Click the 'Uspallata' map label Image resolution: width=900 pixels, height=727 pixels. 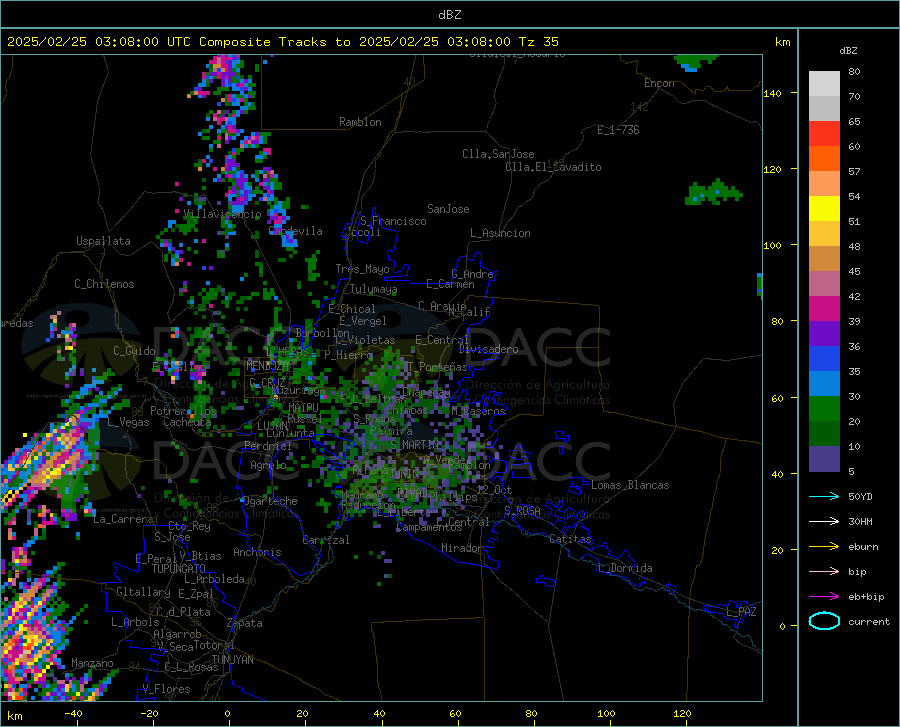(103, 241)
